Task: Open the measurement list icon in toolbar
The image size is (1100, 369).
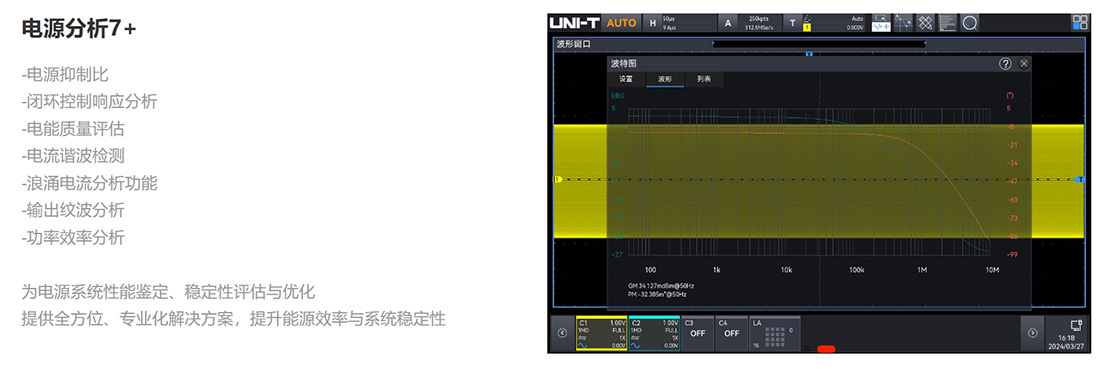Action: [947, 23]
